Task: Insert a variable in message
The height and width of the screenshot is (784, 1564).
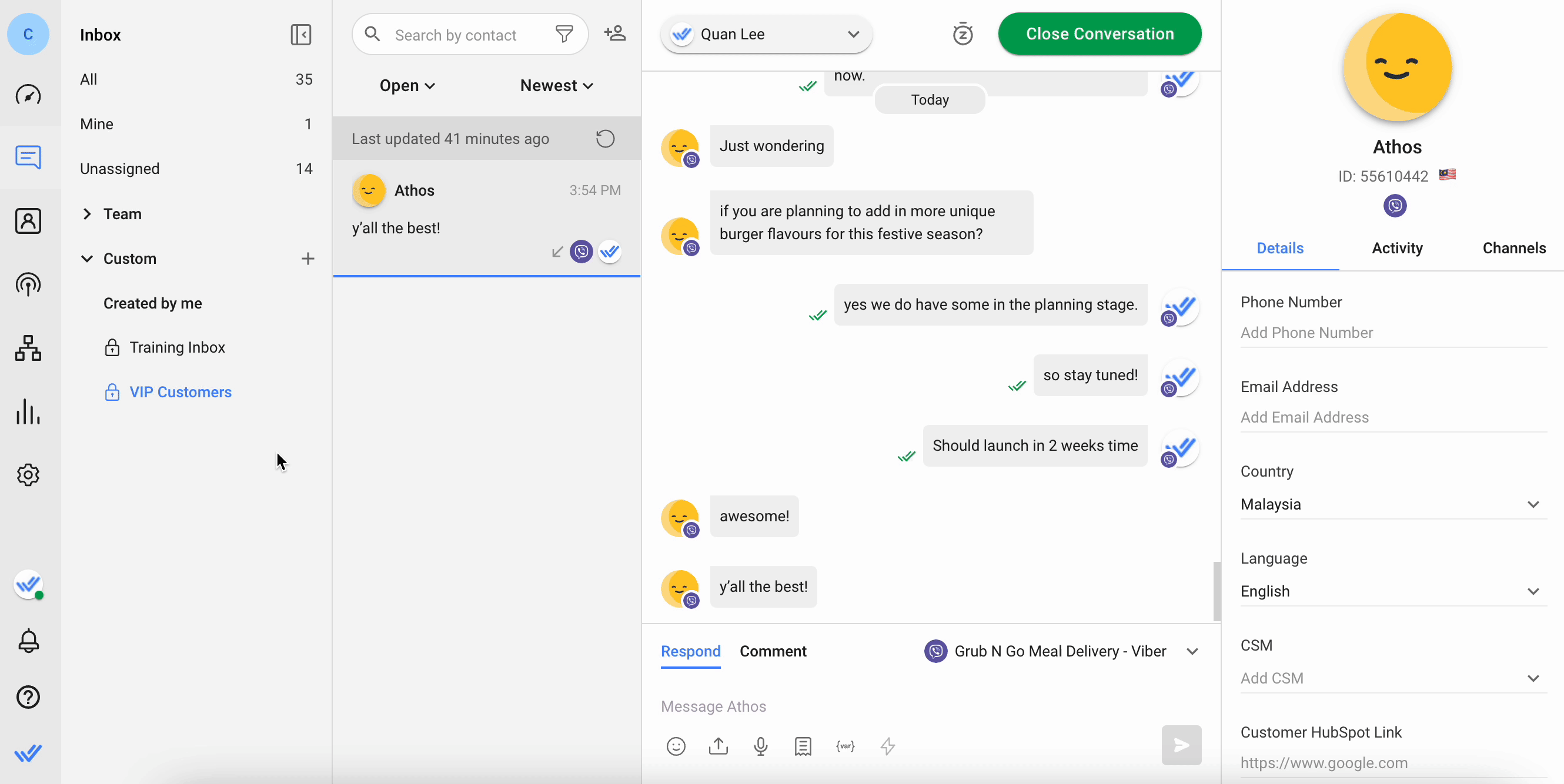Action: click(845, 746)
